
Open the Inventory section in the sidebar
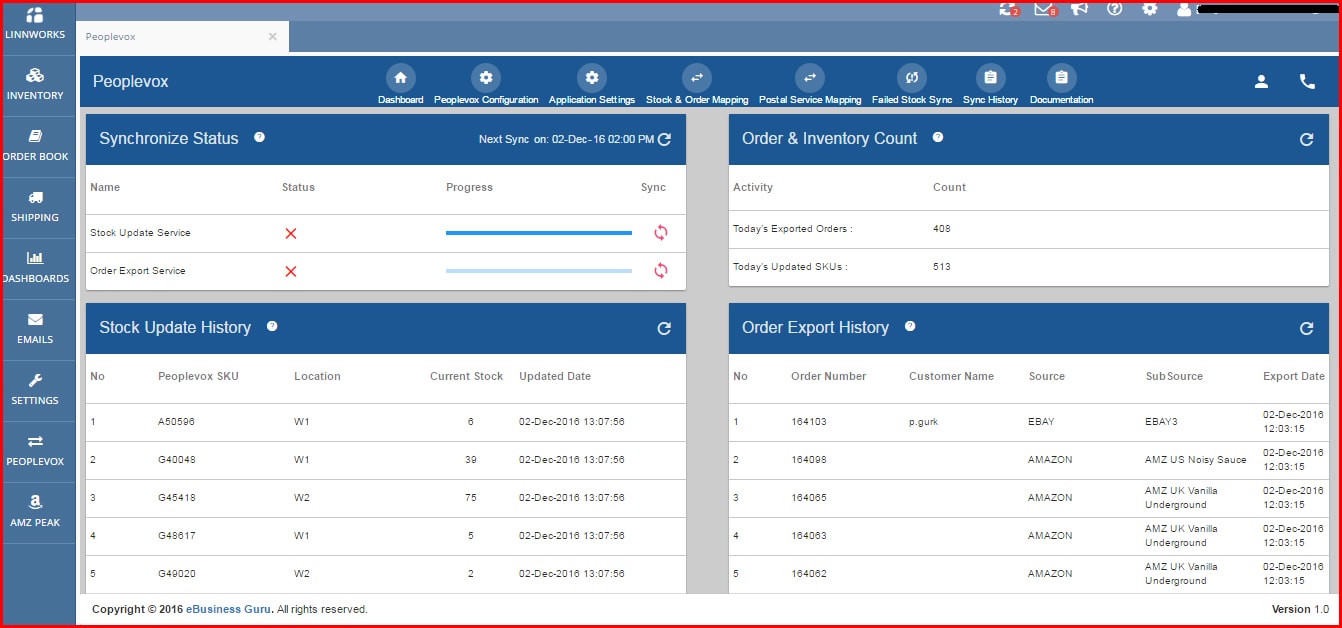click(x=36, y=85)
